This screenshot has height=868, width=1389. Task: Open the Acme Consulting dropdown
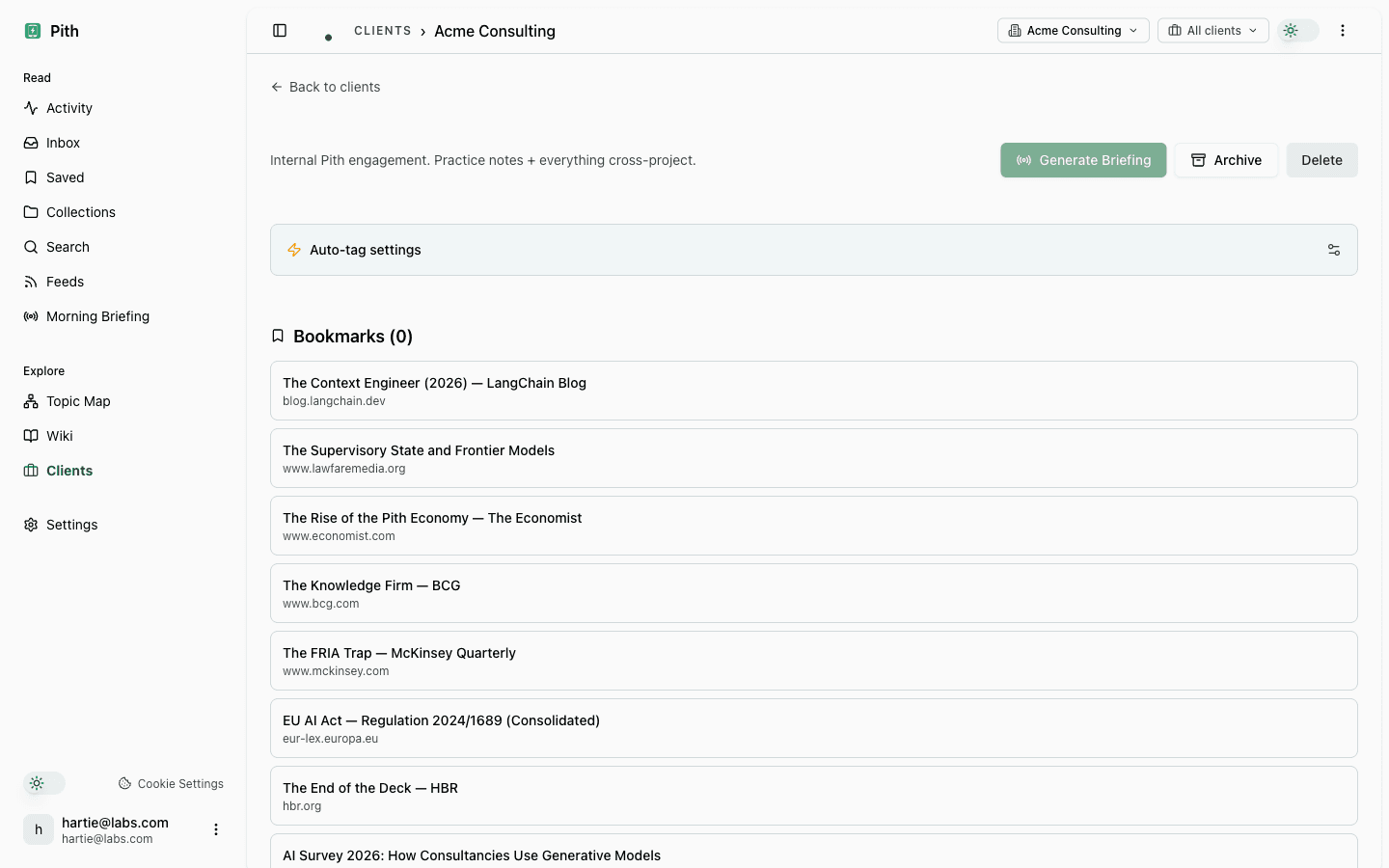click(x=1074, y=31)
